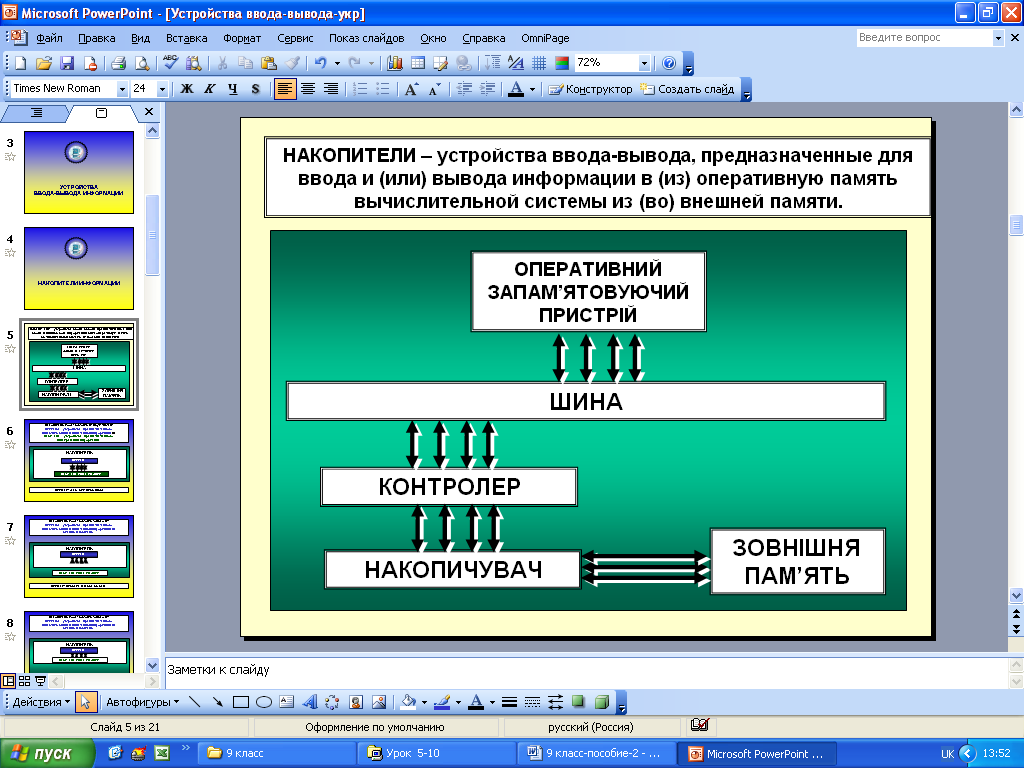Screen dimensions: 1024x768
Task: Insert clip art from the drawing toolbar
Action: pos(356,702)
